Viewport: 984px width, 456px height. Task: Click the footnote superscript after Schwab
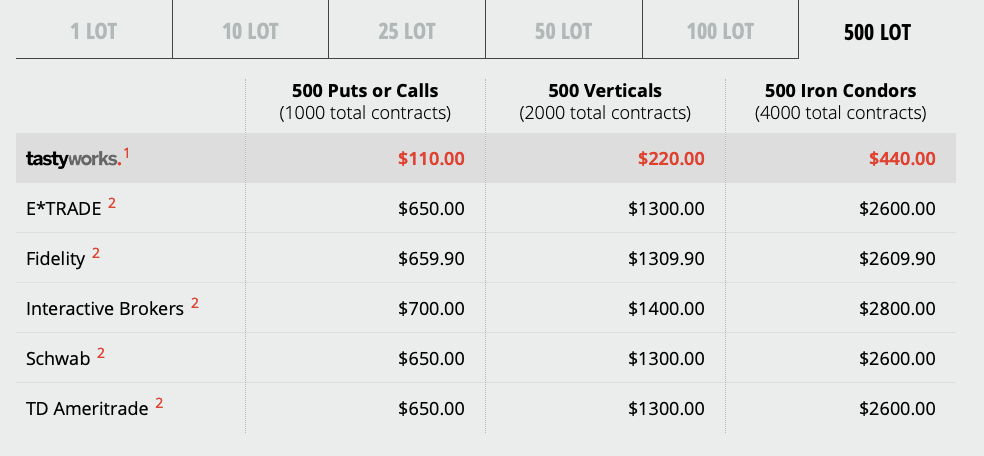pyautogui.click(x=100, y=354)
